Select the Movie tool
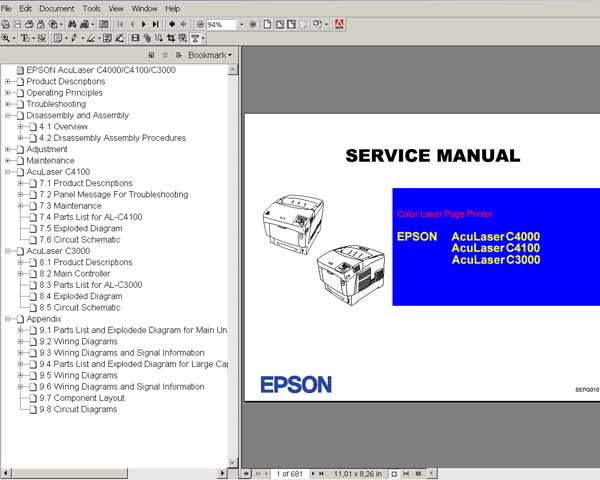 135,38
